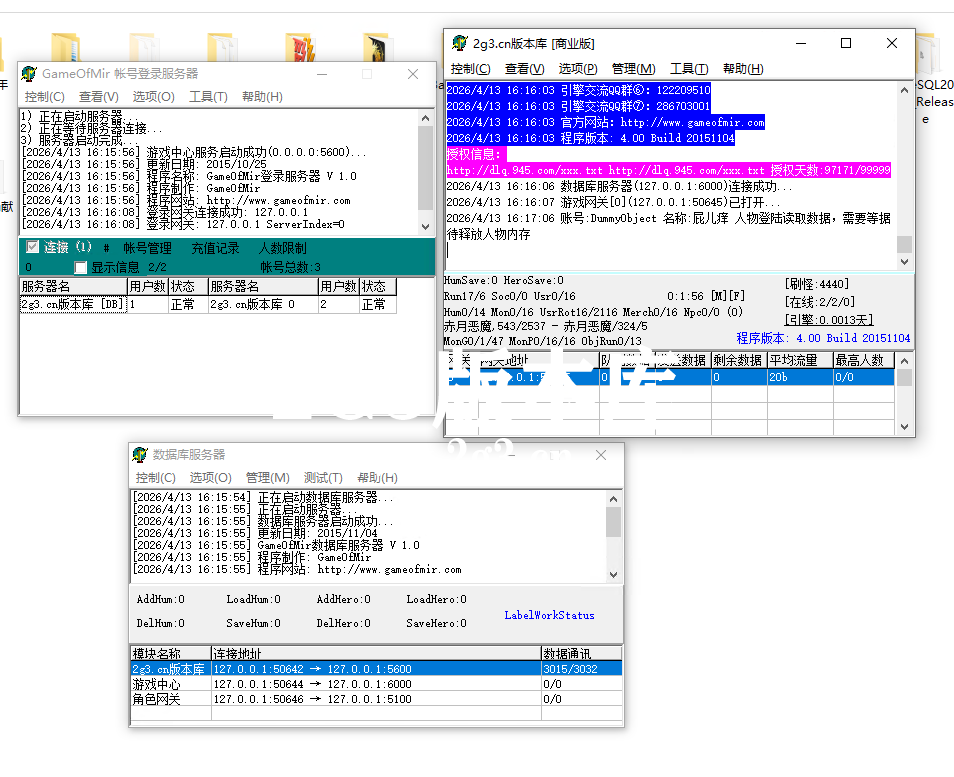Click 人数限制 in the teal panel
Screen dimensions: 954x777
(283, 247)
